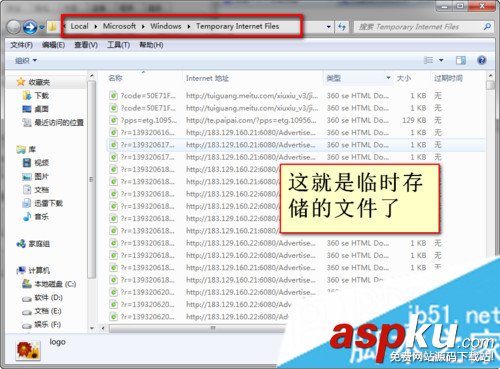This screenshot has width=500, height=369.
Task: Open 软件 (D:) drive
Action: (43, 297)
